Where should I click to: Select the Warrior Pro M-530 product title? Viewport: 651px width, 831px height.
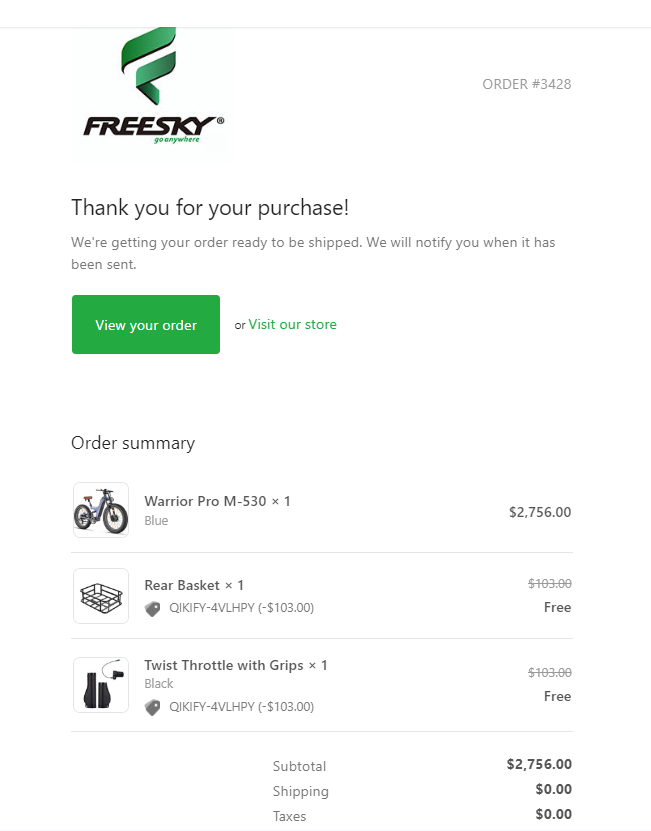click(x=217, y=501)
